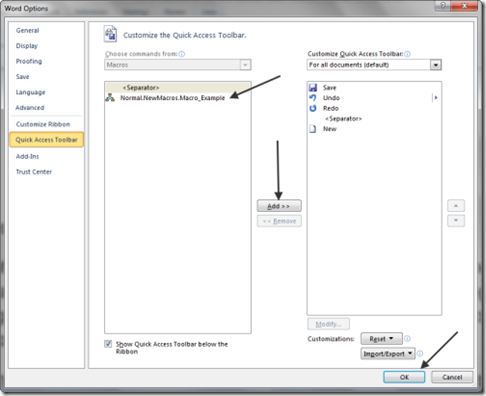Open the Import/Export dropdown button
This screenshot has width=486, height=396.
click(388, 353)
